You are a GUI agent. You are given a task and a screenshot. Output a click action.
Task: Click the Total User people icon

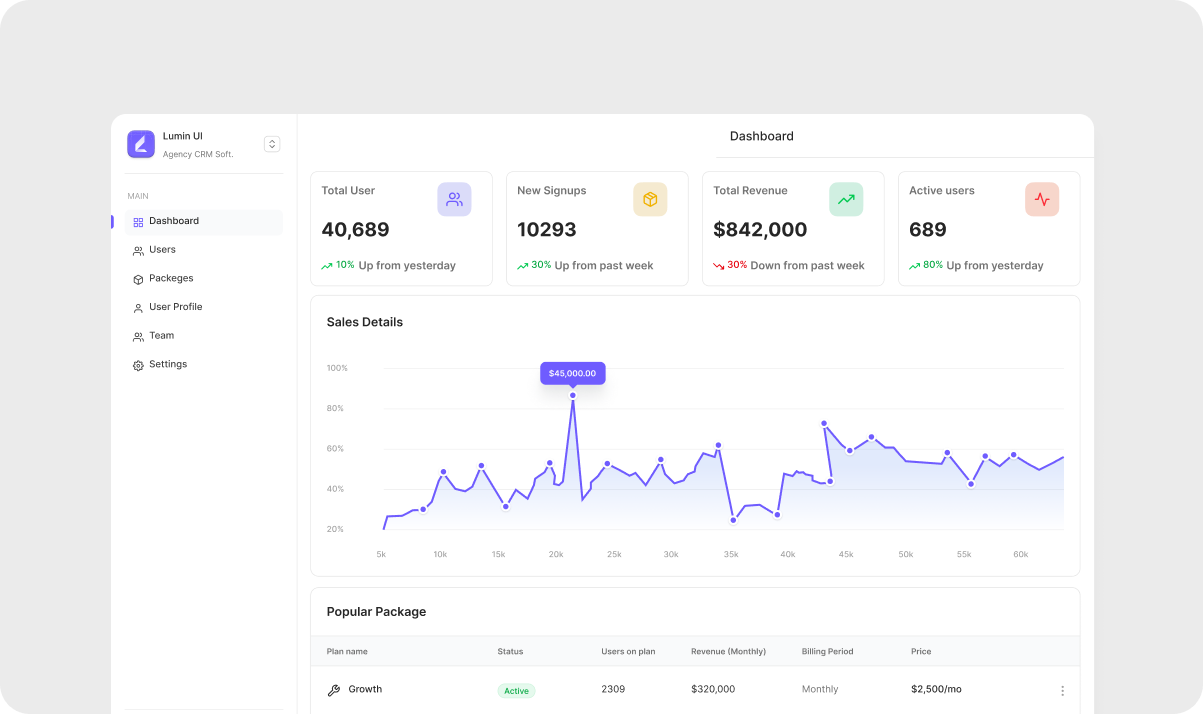coord(454,199)
